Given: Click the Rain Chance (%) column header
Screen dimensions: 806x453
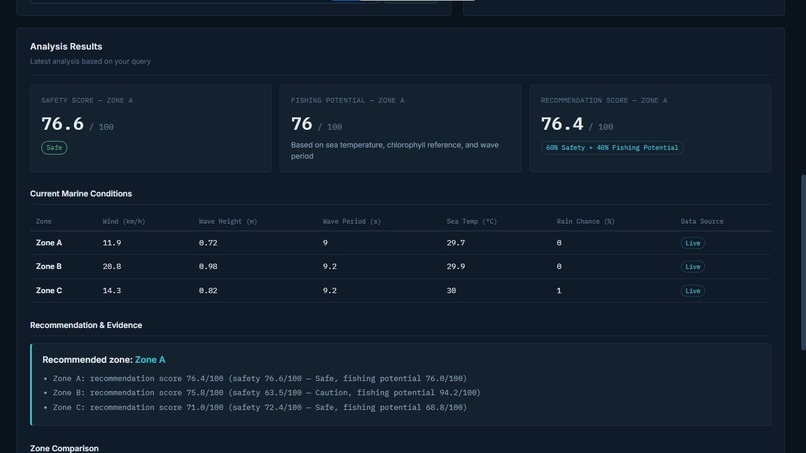Looking at the screenshot, I should (x=585, y=222).
